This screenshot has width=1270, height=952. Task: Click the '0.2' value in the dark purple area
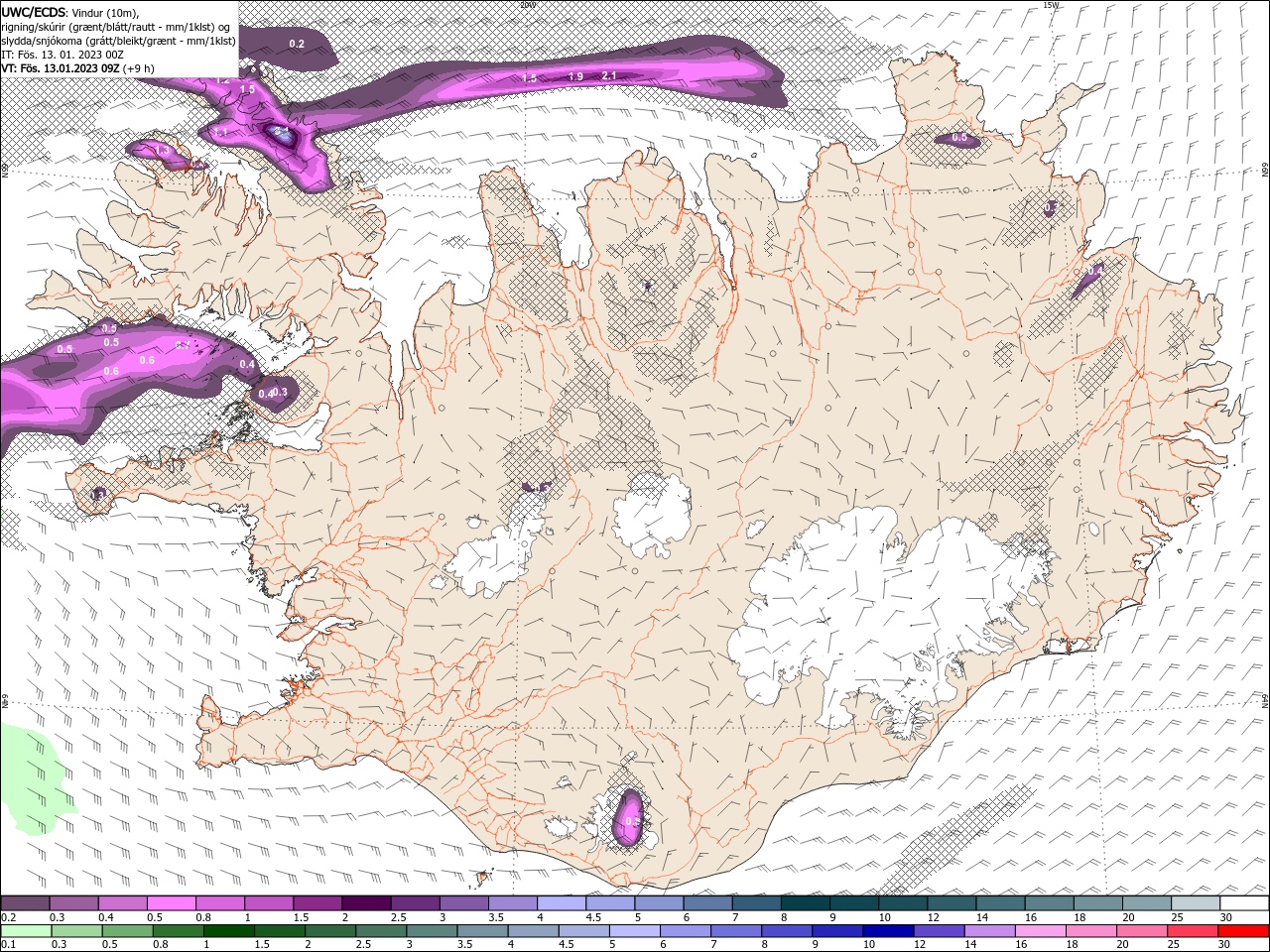(297, 44)
